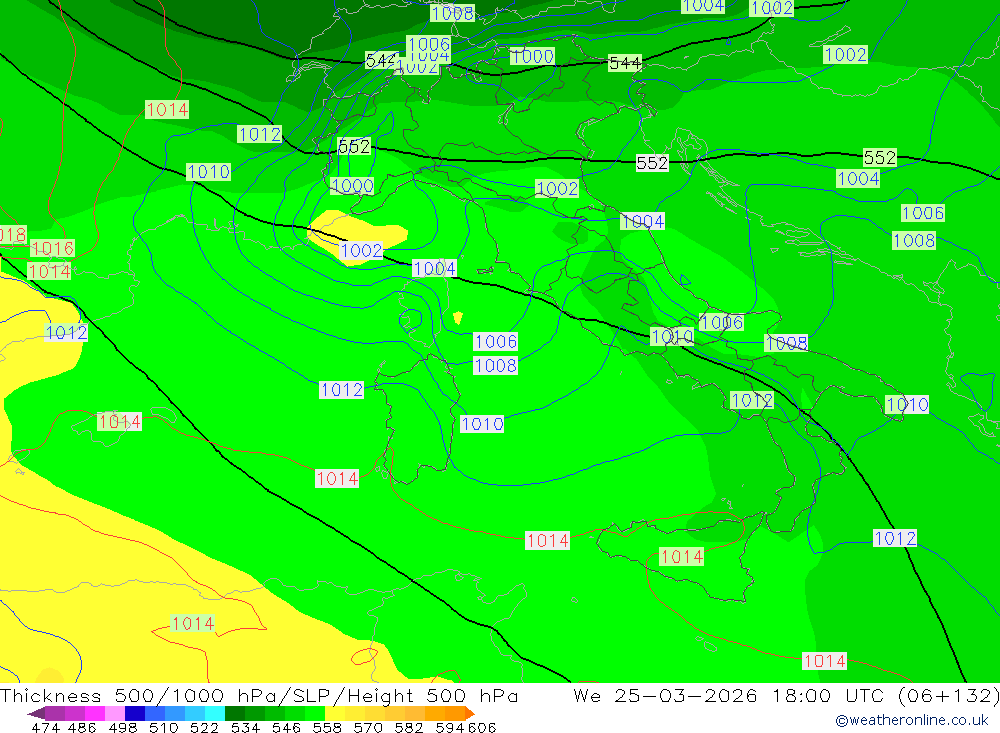Click the 1008 label directly above blue 1010

pos(496,366)
